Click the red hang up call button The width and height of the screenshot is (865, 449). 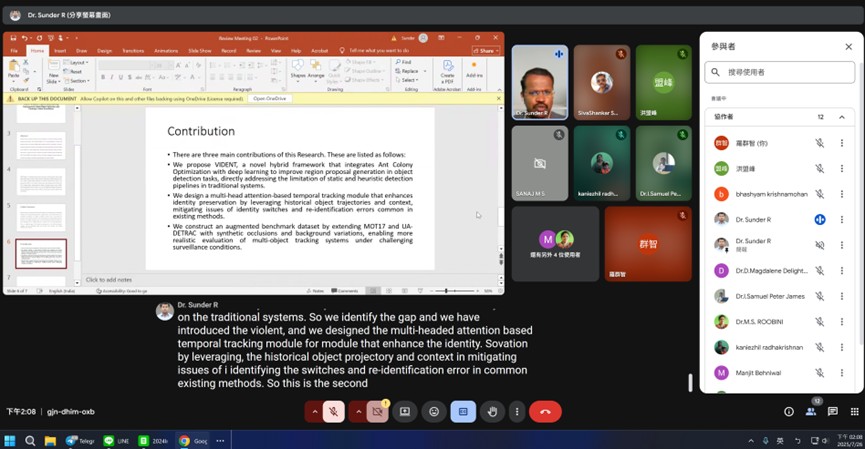click(545, 411)
